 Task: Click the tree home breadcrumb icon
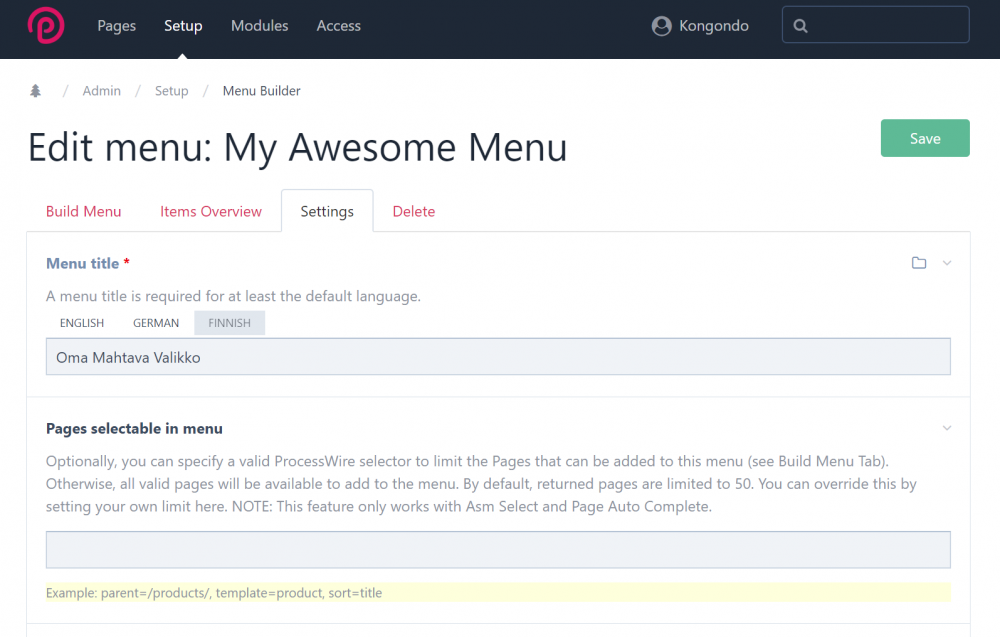(x=36, y=91)
